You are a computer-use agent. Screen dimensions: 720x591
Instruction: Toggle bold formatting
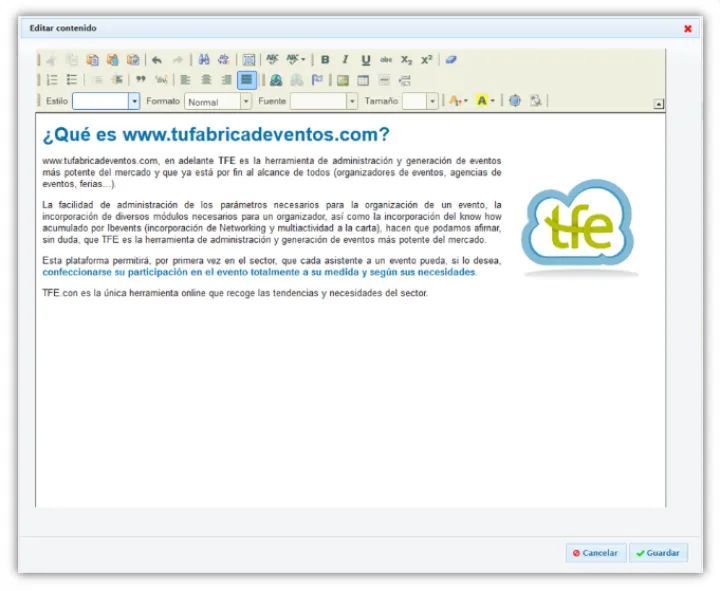pyautogui.click(x=325, y=60)
